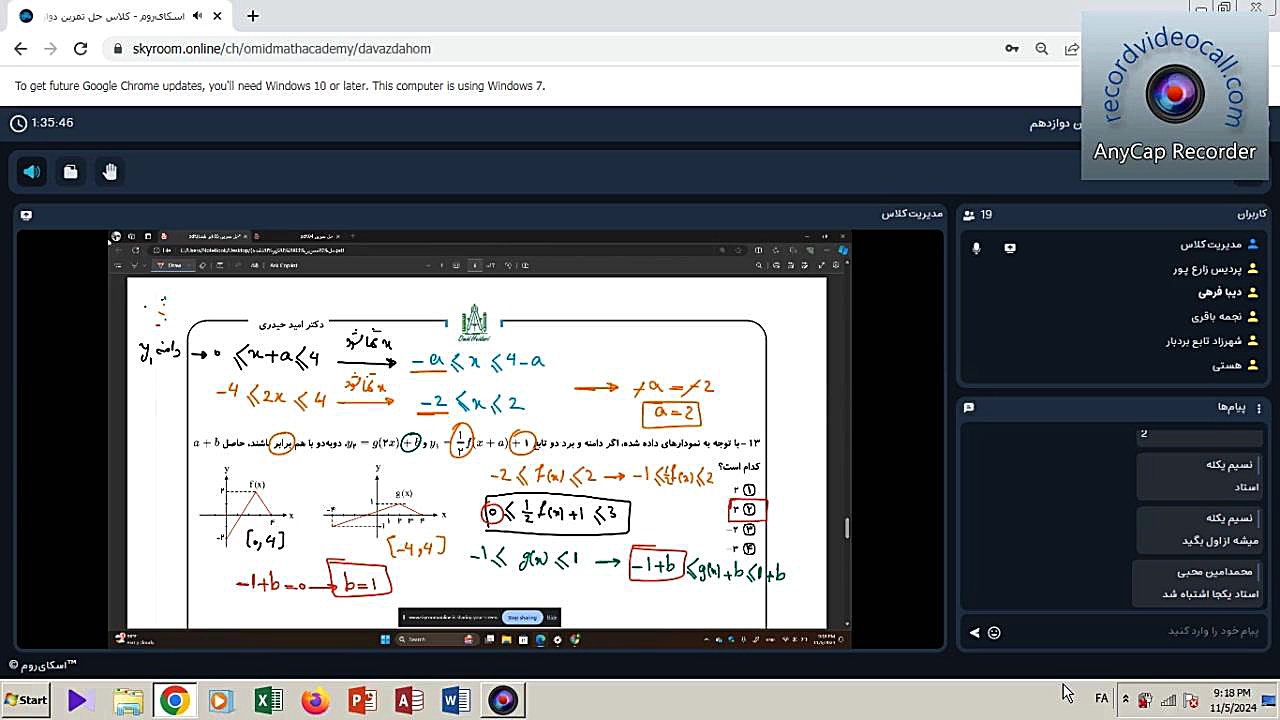Open the network signal tray icon
The height and width of the screenshot is (720, 1280).
[1167, 700]
